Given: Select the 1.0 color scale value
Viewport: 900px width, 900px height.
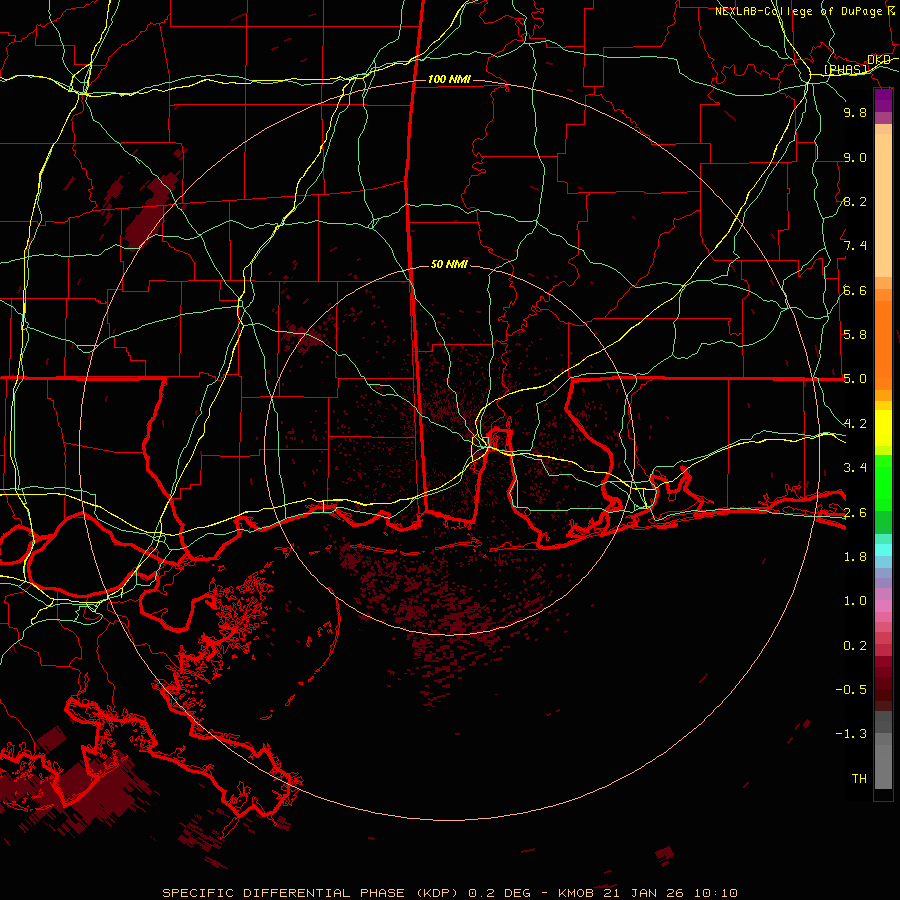Looking at the screenshot, I should click(855, 601).
